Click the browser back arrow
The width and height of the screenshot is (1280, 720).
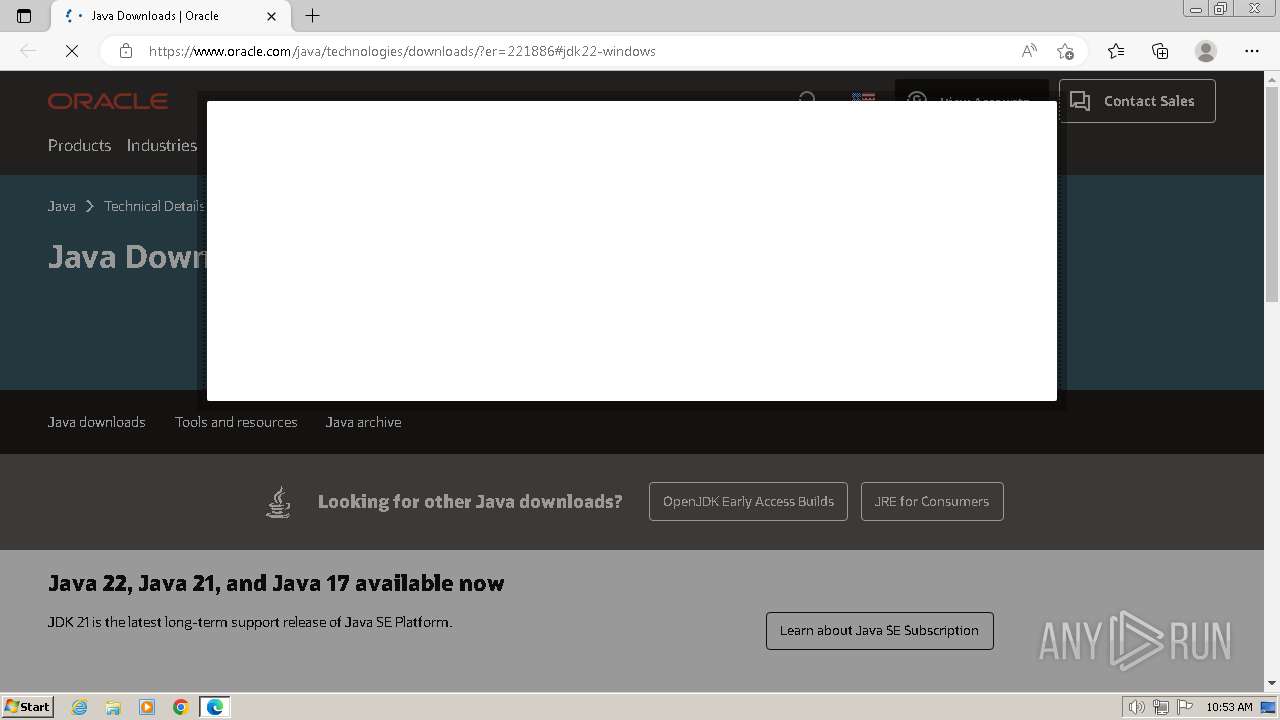point(28,51)
